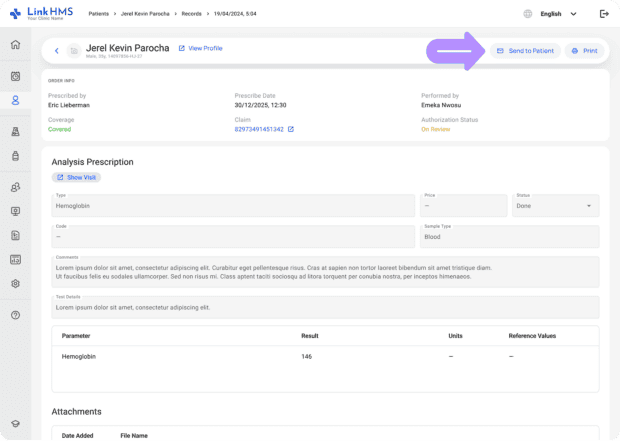Expand the Status dropdown showing Done
Screen dimensions: 620x441
[x=556, y=206]
